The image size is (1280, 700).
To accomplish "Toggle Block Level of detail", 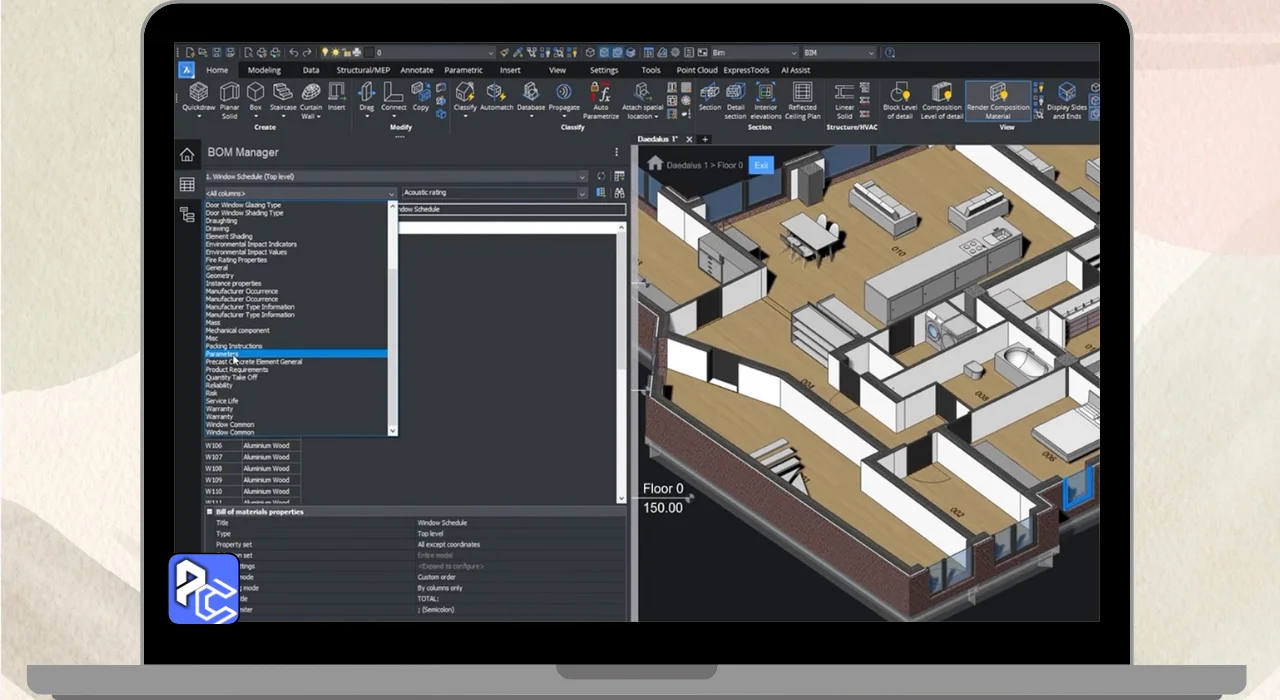I will tap(899, 93).
